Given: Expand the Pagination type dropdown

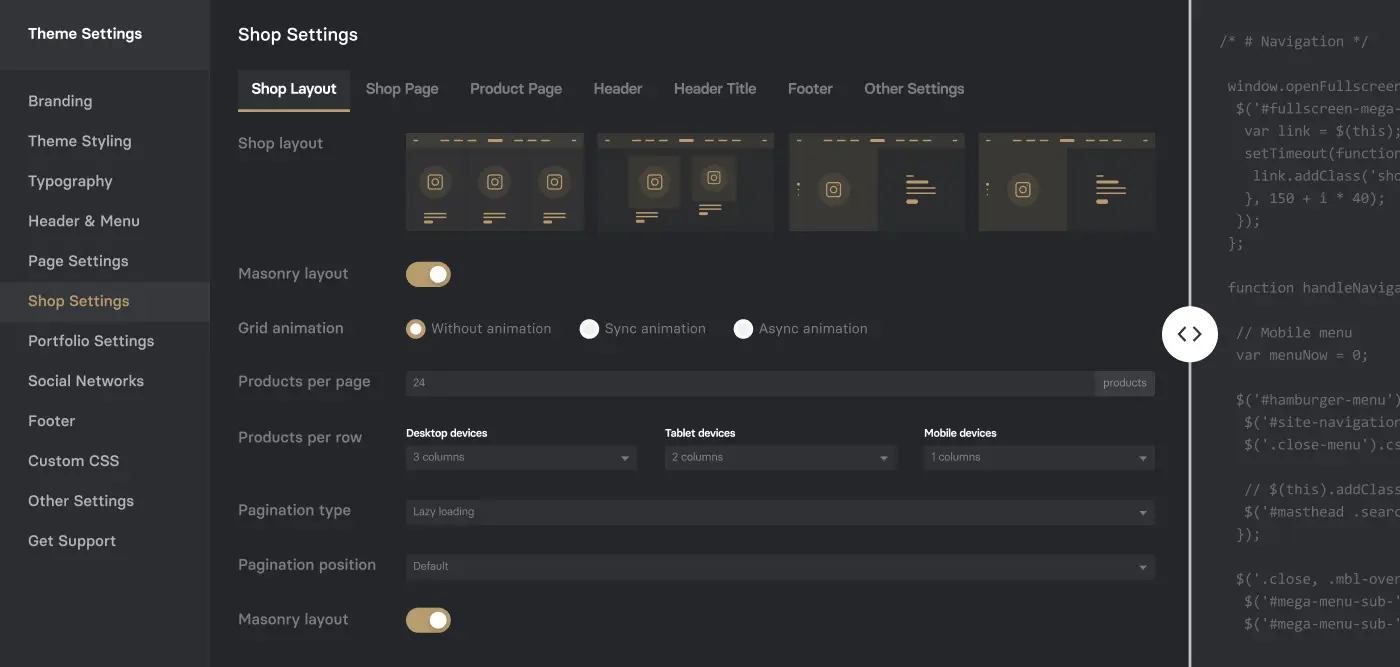Looking at the screenshot, I should [779, 512].
